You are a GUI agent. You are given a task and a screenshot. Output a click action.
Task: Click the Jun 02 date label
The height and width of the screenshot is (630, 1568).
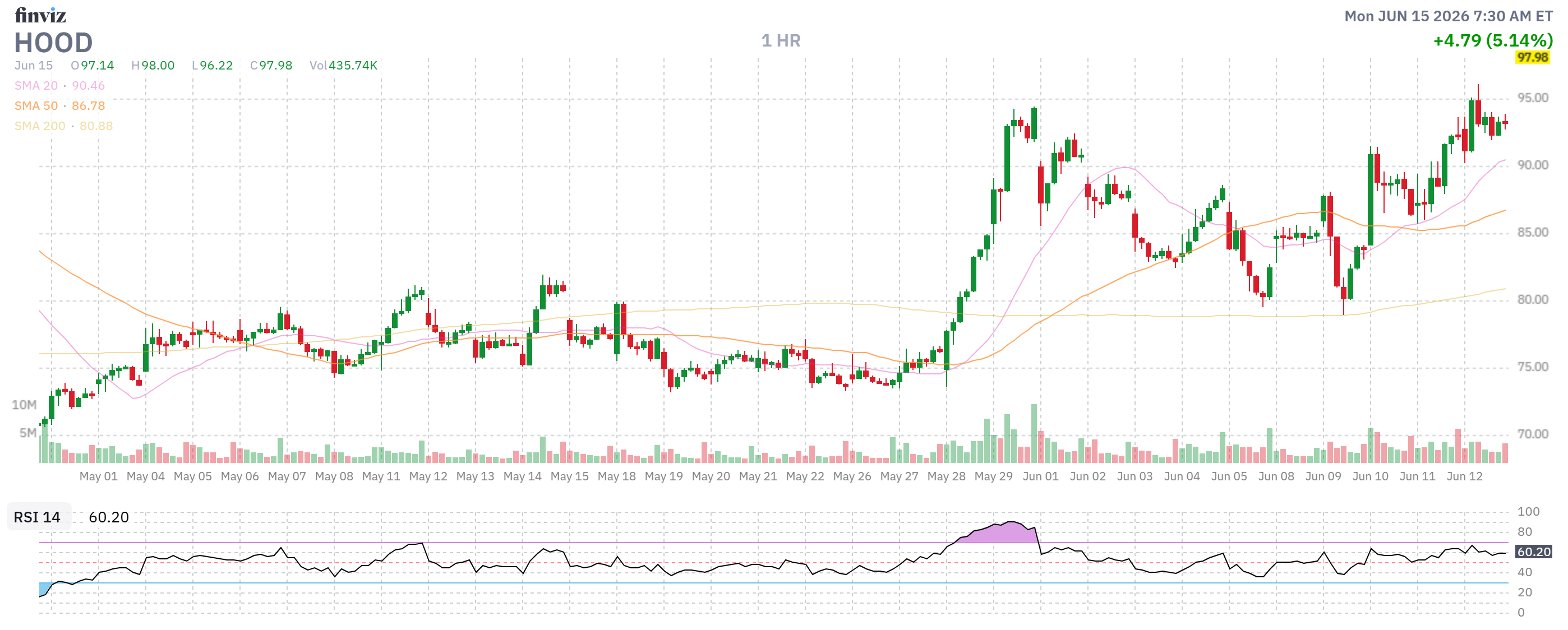(x=1088, y=476)
